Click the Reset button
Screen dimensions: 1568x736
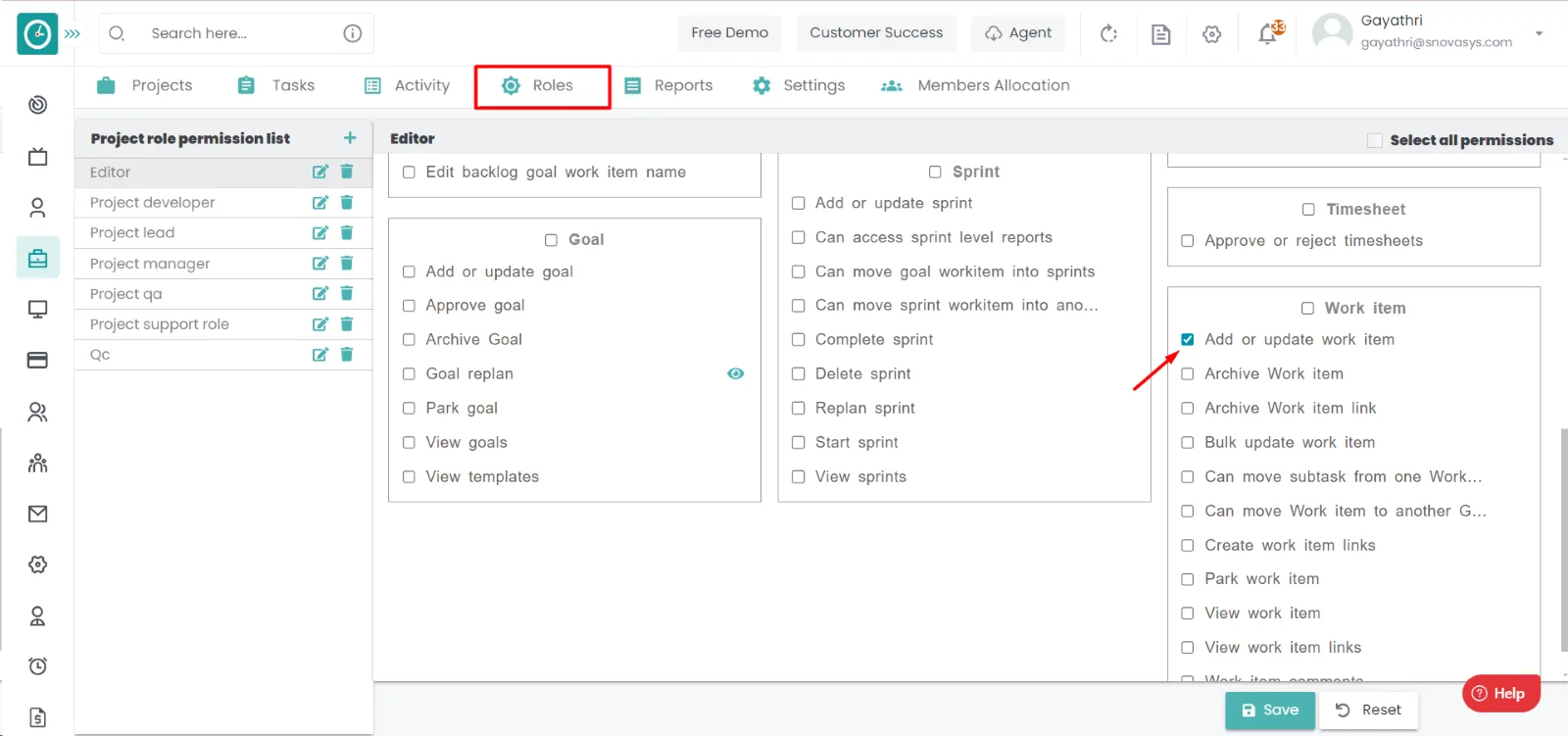tap(1368, 710)
